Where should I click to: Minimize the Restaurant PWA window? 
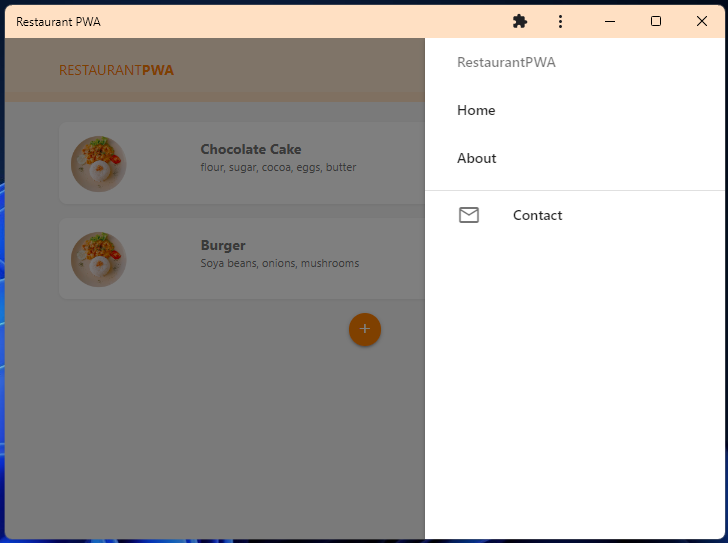(x=610, y=21)
